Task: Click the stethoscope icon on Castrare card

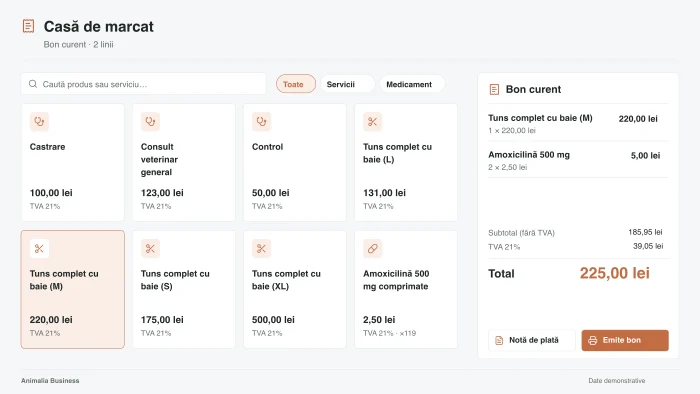Action: point(39,121)
